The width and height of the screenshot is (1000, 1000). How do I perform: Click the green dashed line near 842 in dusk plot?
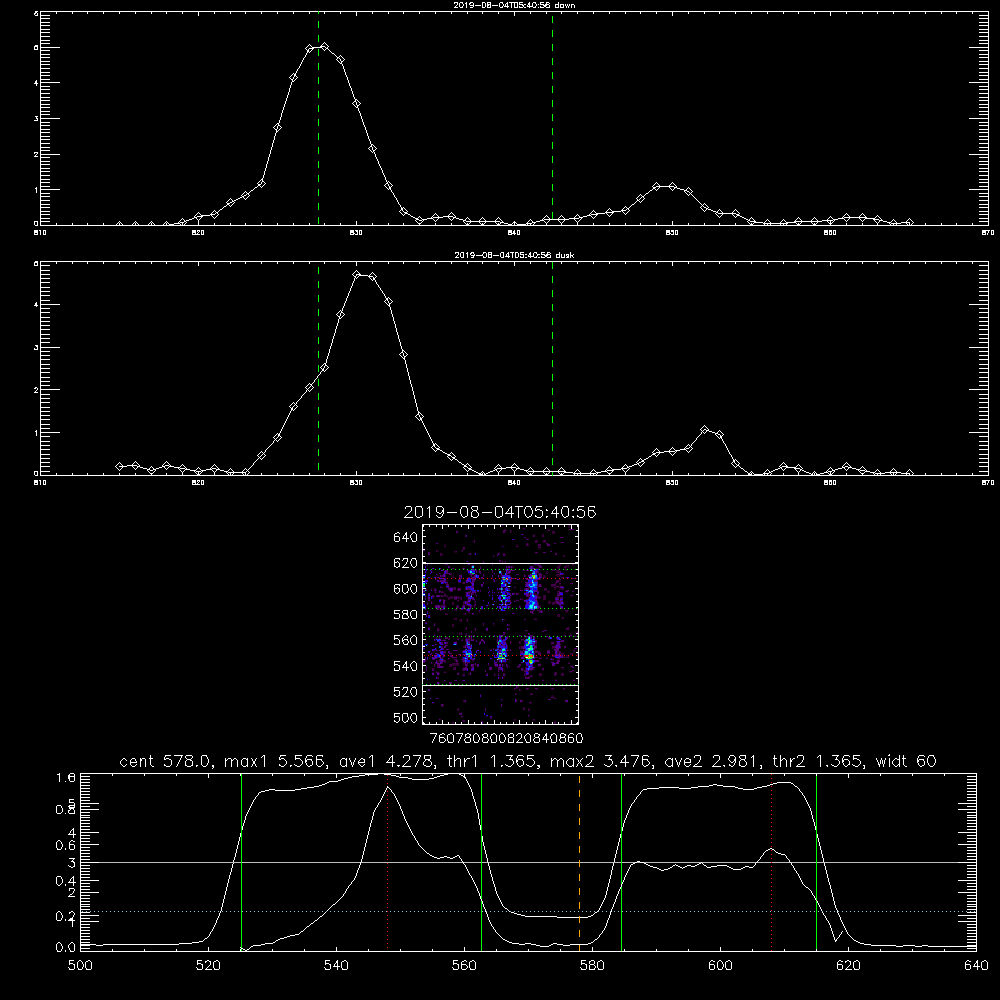pos(552,367)
